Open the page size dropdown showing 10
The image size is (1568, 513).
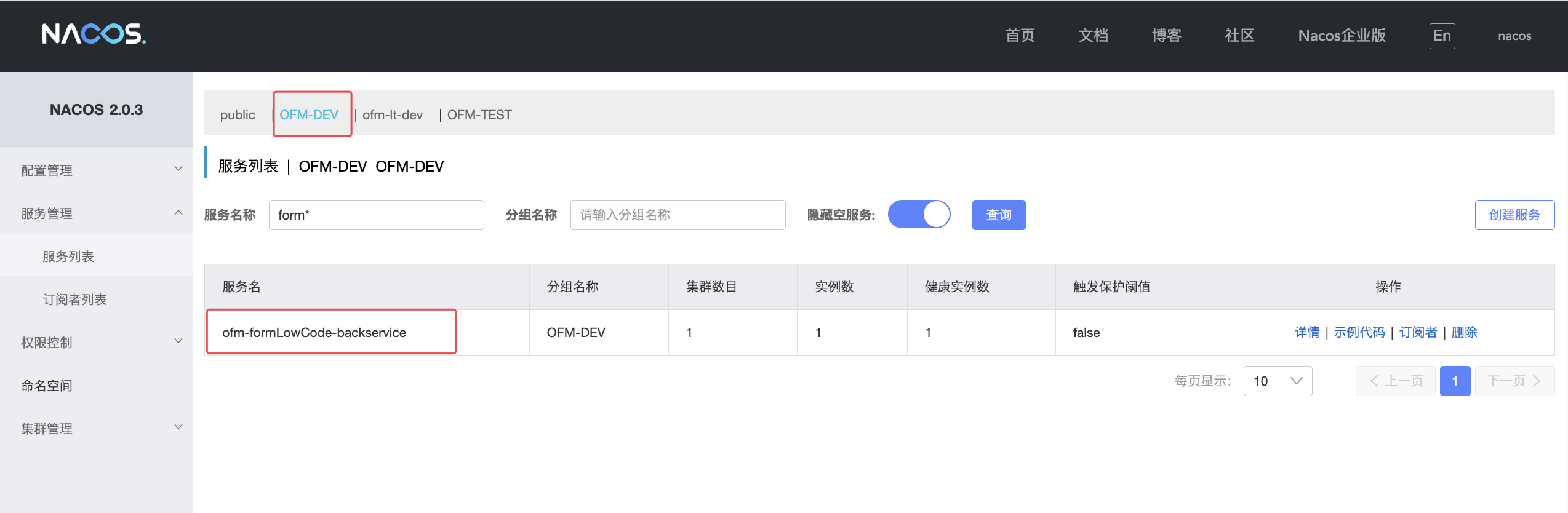[1278, 381]
